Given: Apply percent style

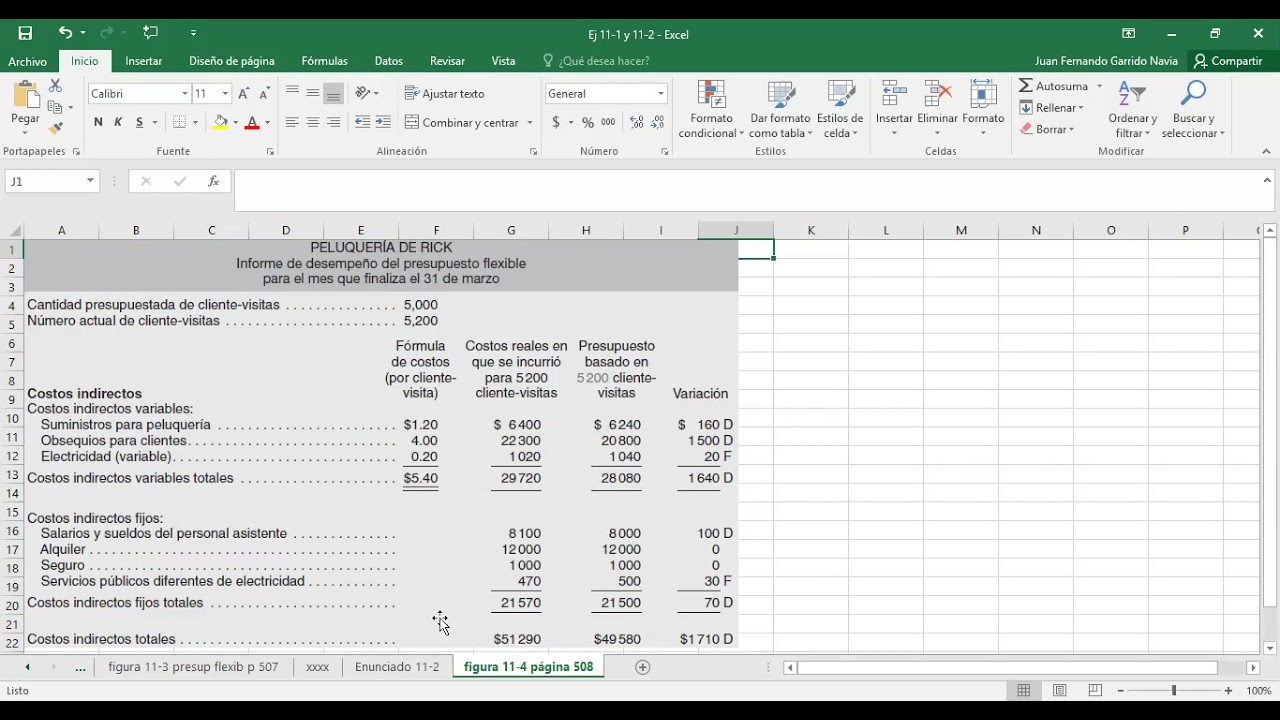Looking at the screenshot, I should (x=588, y=122).
